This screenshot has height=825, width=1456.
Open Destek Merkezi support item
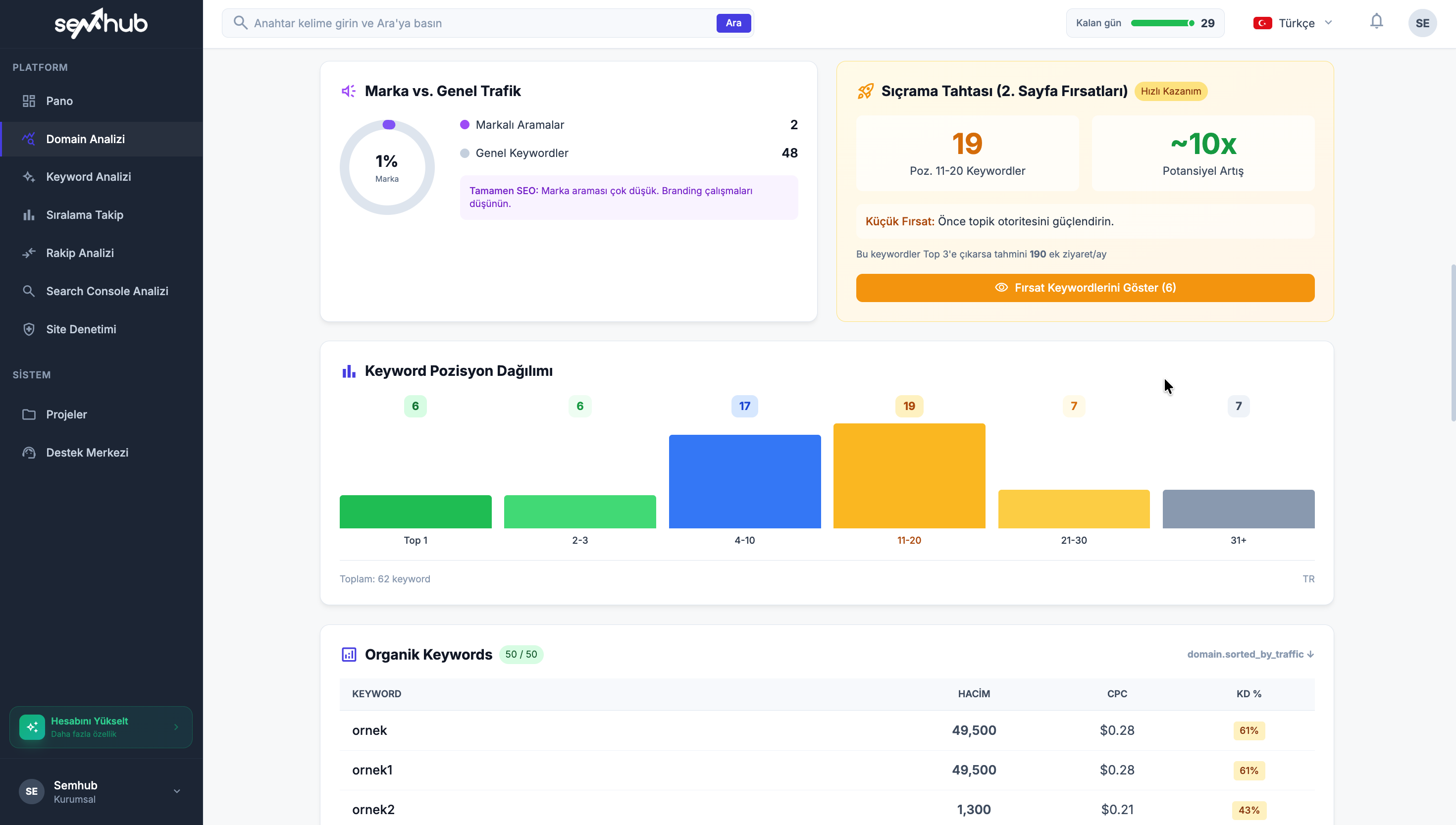pos(87,452)
